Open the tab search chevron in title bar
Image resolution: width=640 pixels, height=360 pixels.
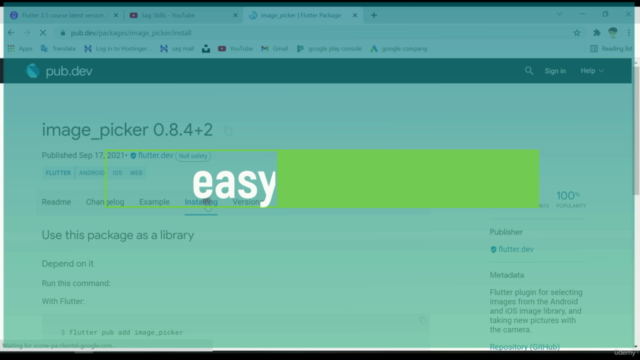(560, 14)
